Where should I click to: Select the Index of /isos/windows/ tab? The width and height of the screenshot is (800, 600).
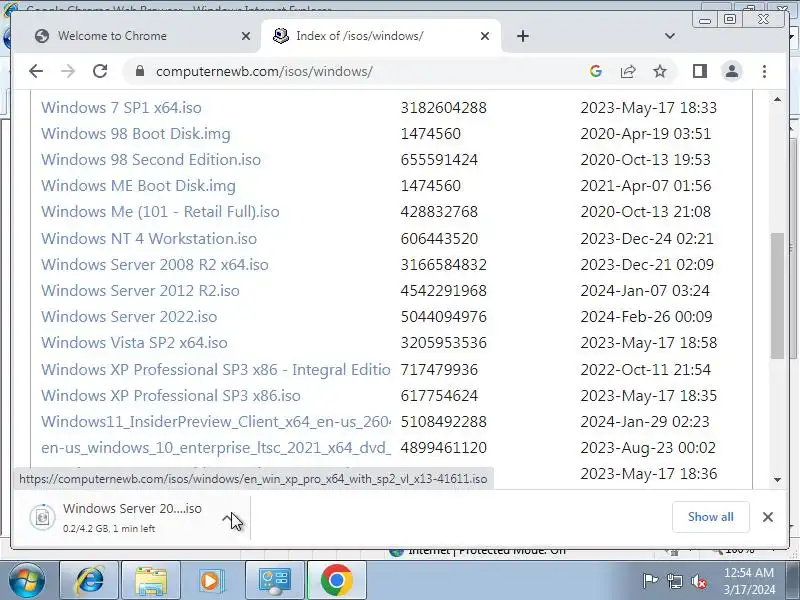coord(380,36)
